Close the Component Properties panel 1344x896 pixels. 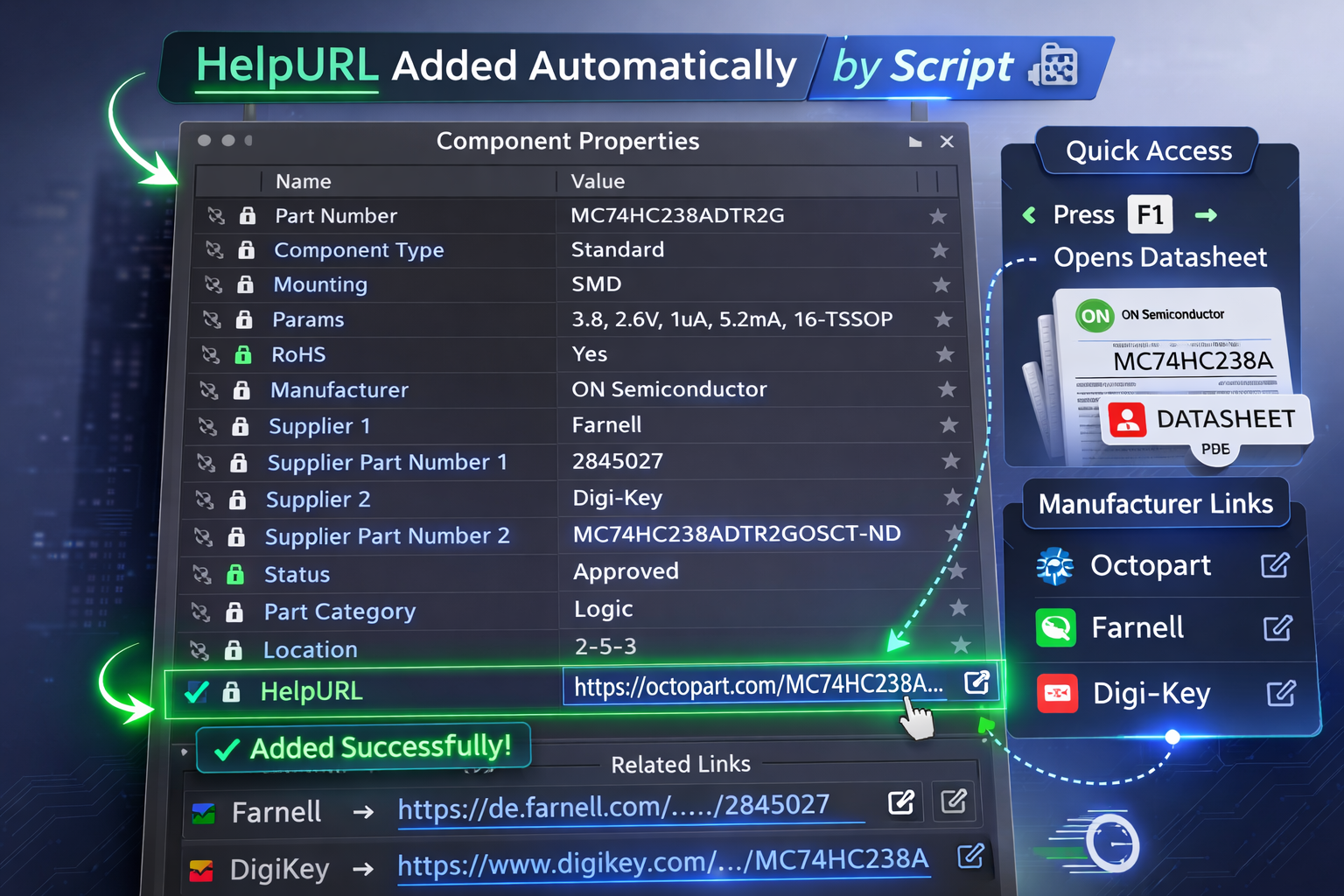coord(947,142)
